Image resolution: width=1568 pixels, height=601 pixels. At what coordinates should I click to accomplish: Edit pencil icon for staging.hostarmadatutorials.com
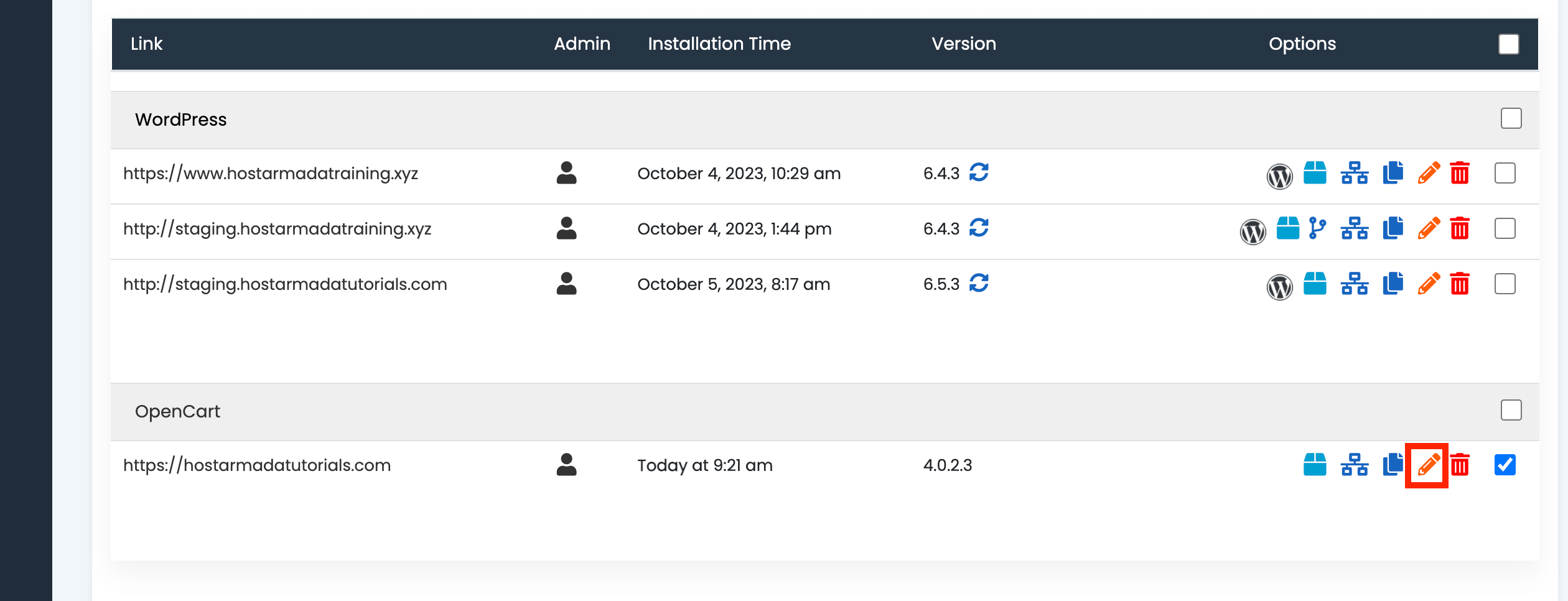[1429, 284]
